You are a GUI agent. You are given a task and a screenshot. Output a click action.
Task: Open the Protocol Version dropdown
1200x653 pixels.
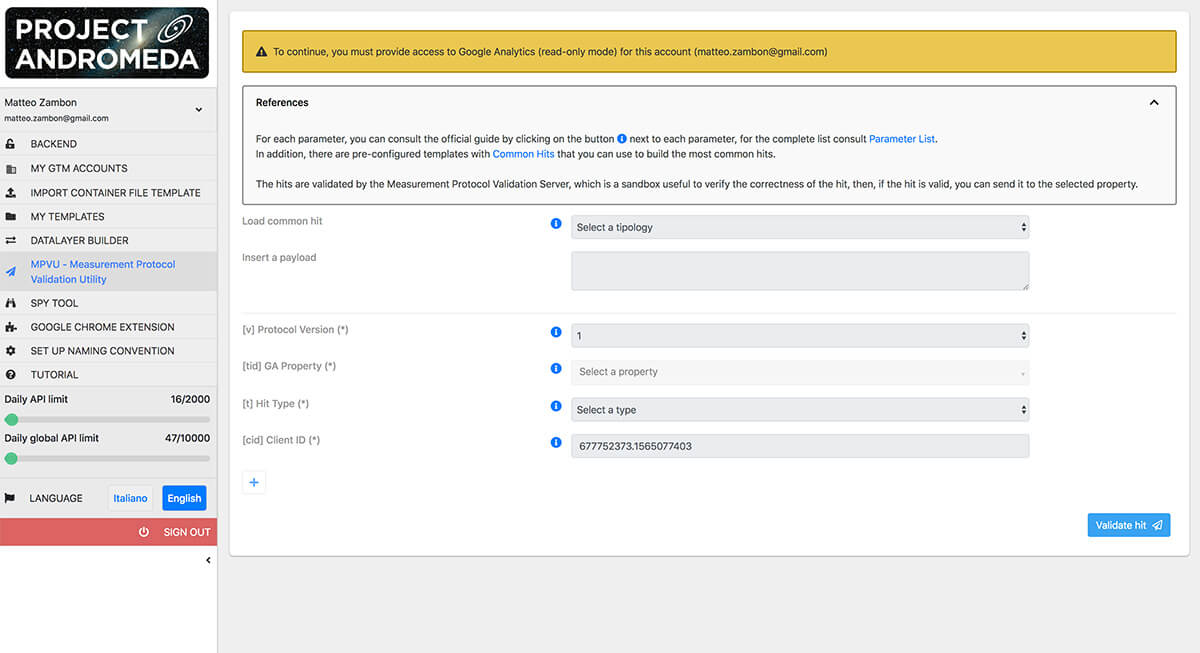(800, 336)
